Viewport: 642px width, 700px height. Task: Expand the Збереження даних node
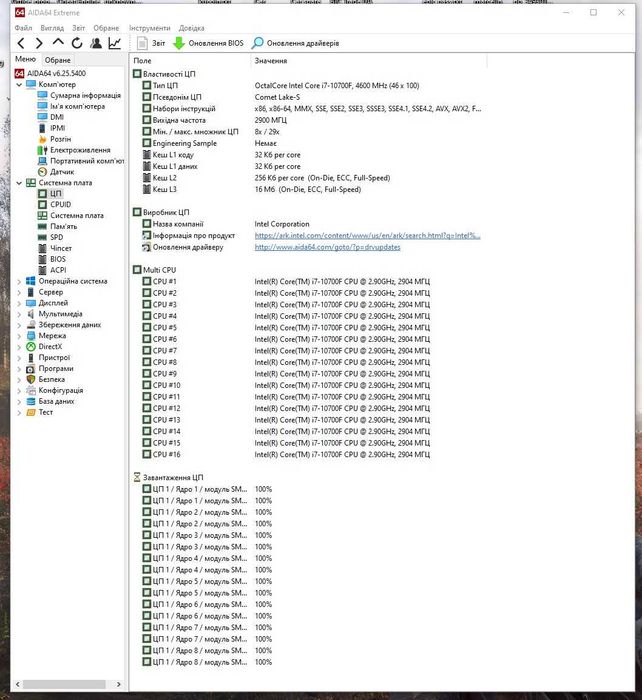(x=19, y=325)
